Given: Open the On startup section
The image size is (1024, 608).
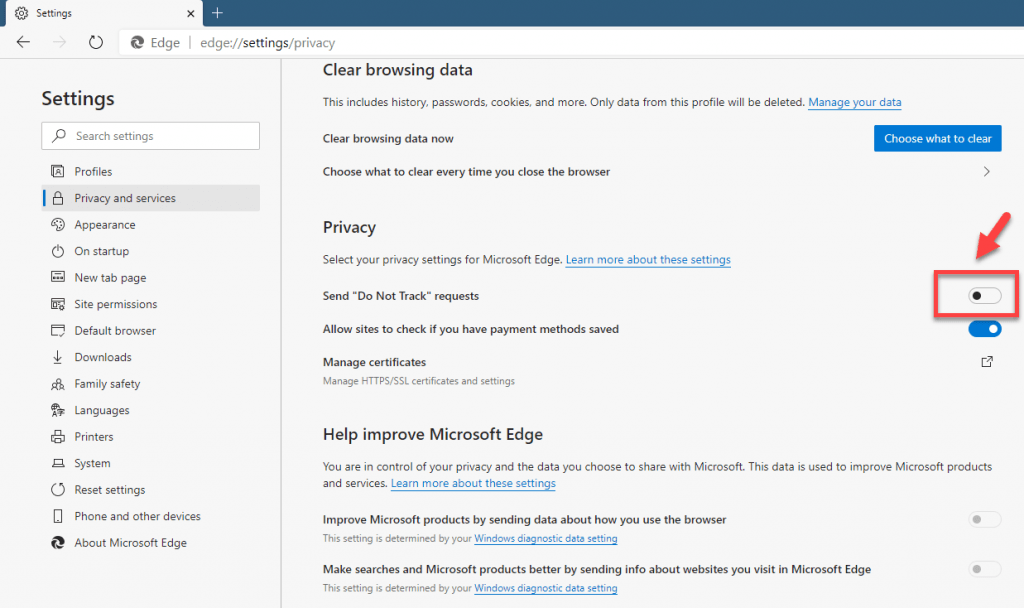Looking at the screenshot, I should [103, 250].
